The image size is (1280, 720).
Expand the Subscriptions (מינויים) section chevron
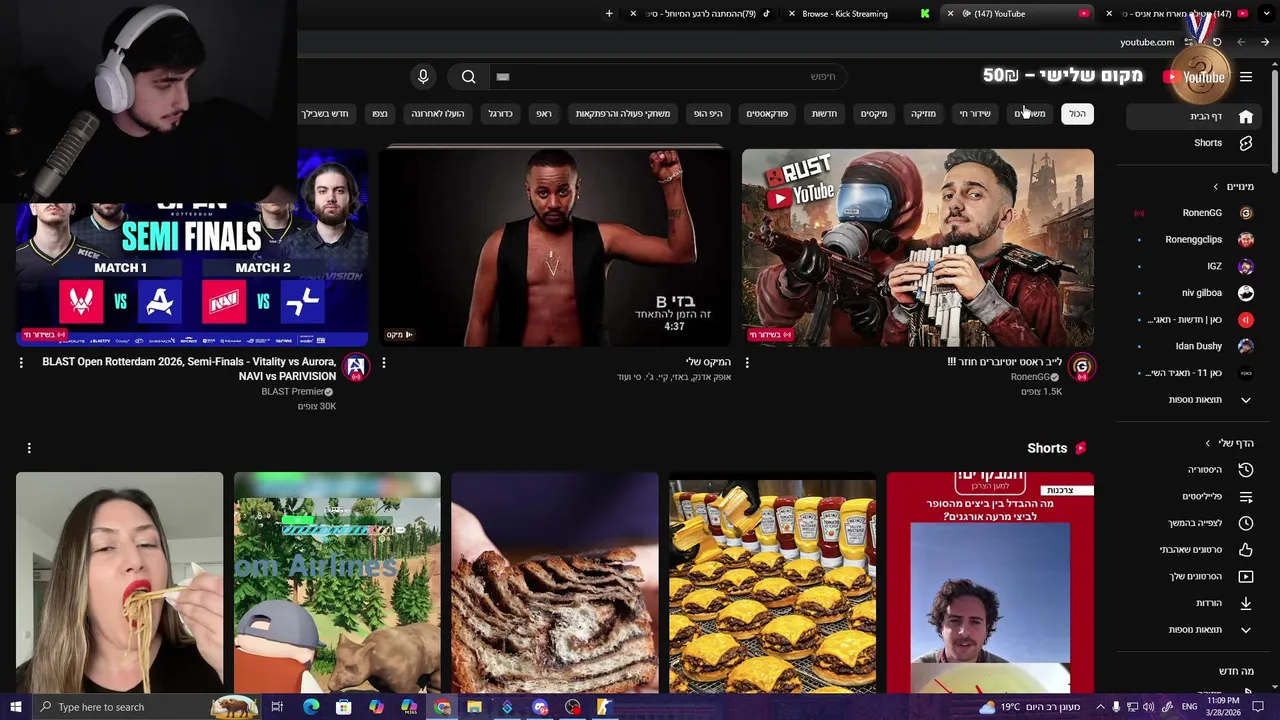[1216, 187]
